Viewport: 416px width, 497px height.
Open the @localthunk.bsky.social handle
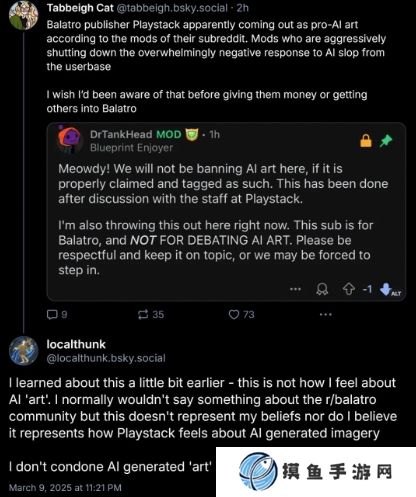pyautogui.click(x=106, y=358)
